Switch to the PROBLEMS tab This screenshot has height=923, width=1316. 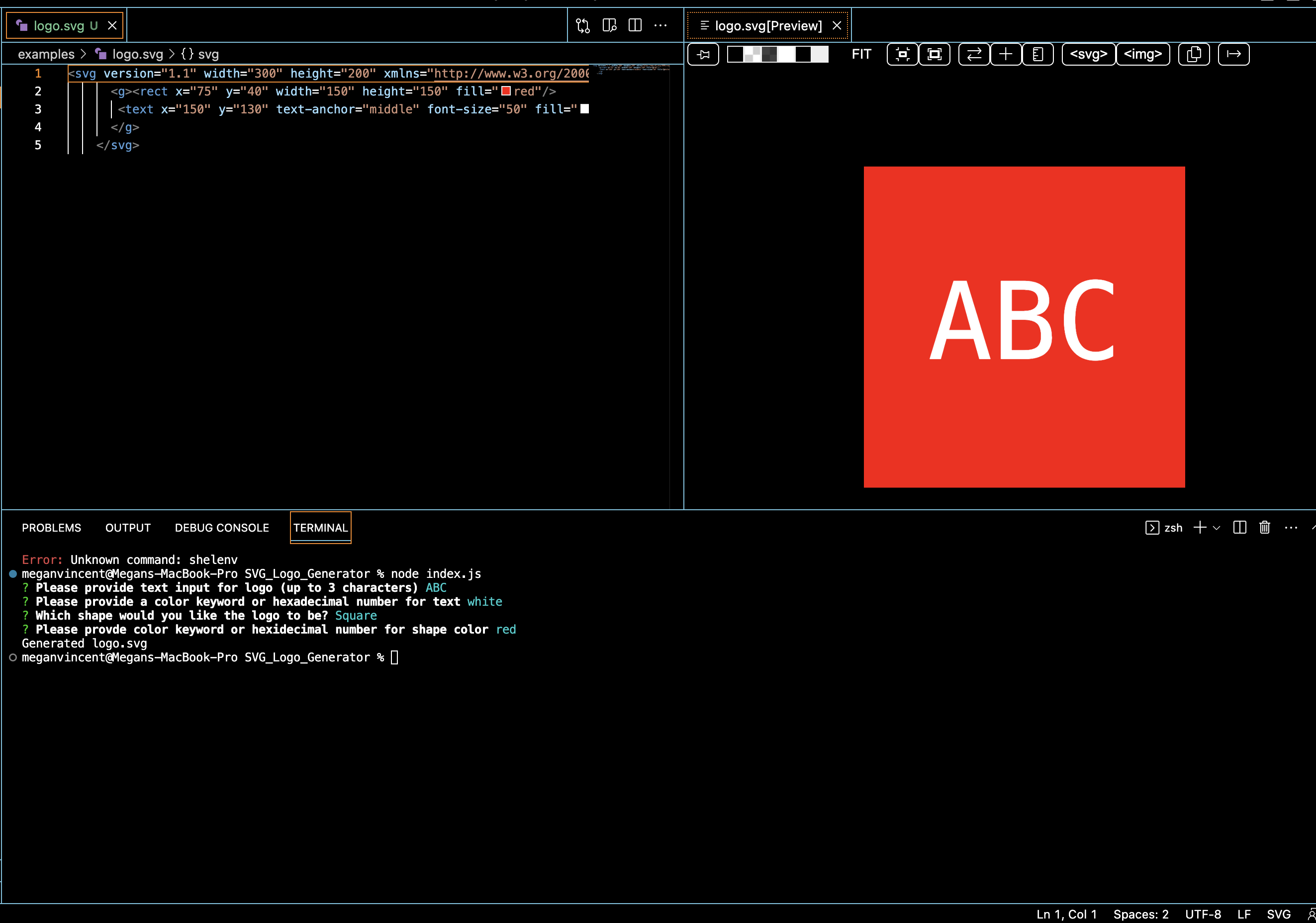tap(52, 528)
